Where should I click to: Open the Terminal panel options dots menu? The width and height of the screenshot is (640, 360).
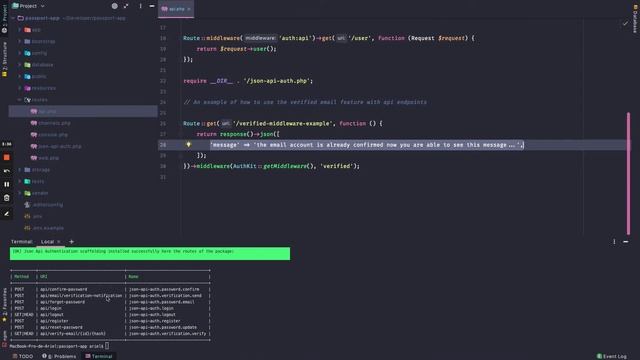tap(614, 242)
